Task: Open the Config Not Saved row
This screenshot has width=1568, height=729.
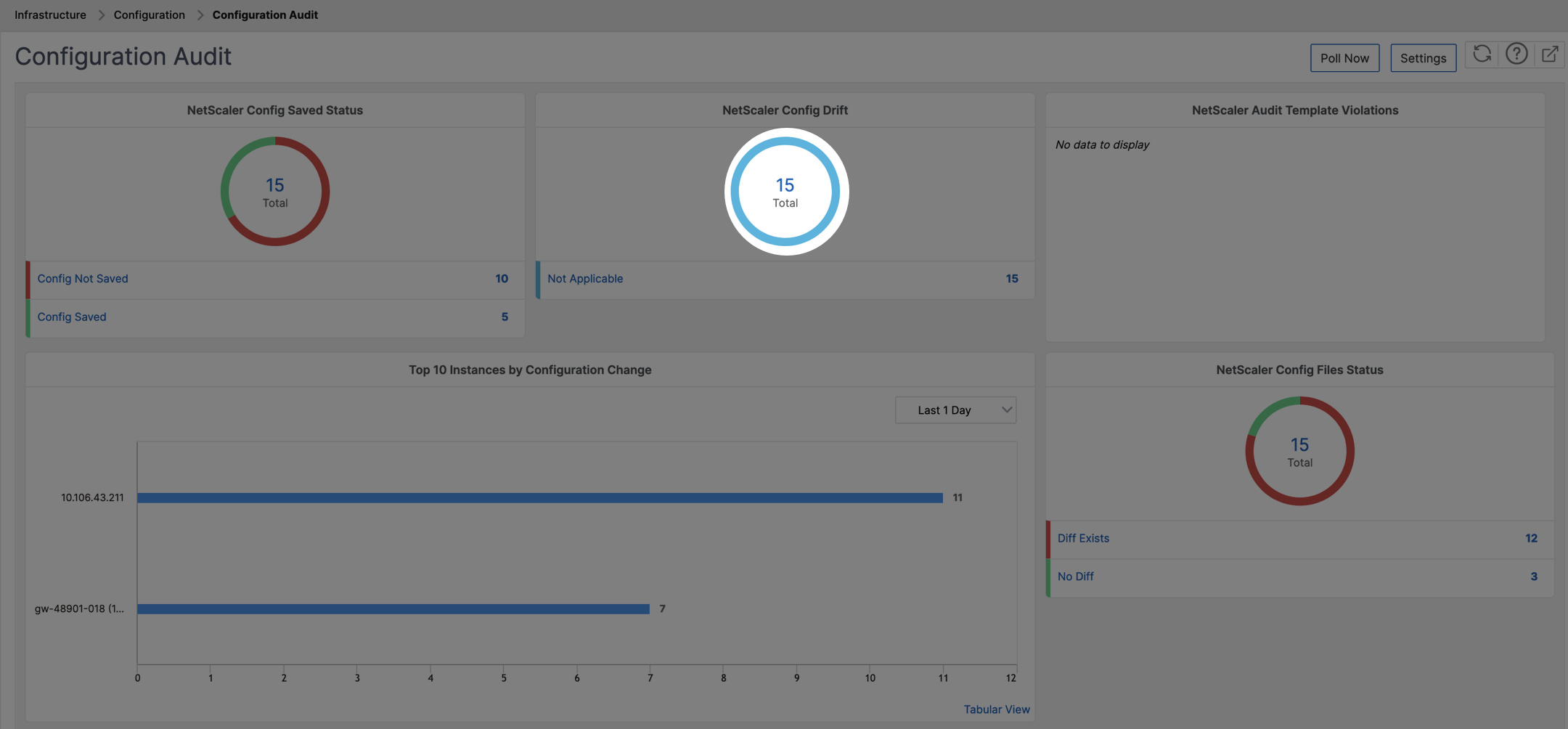Action: pyautogui.click(x=275, y=279)
